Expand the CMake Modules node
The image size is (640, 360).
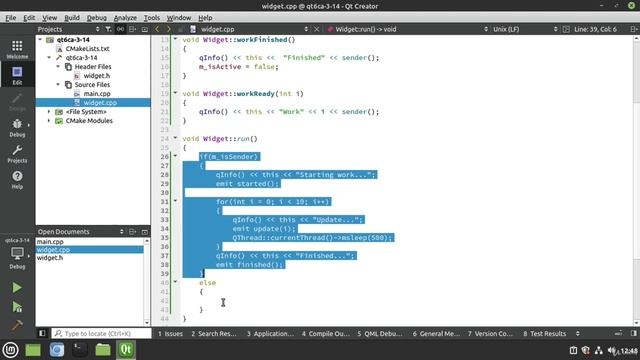(49, 120)
